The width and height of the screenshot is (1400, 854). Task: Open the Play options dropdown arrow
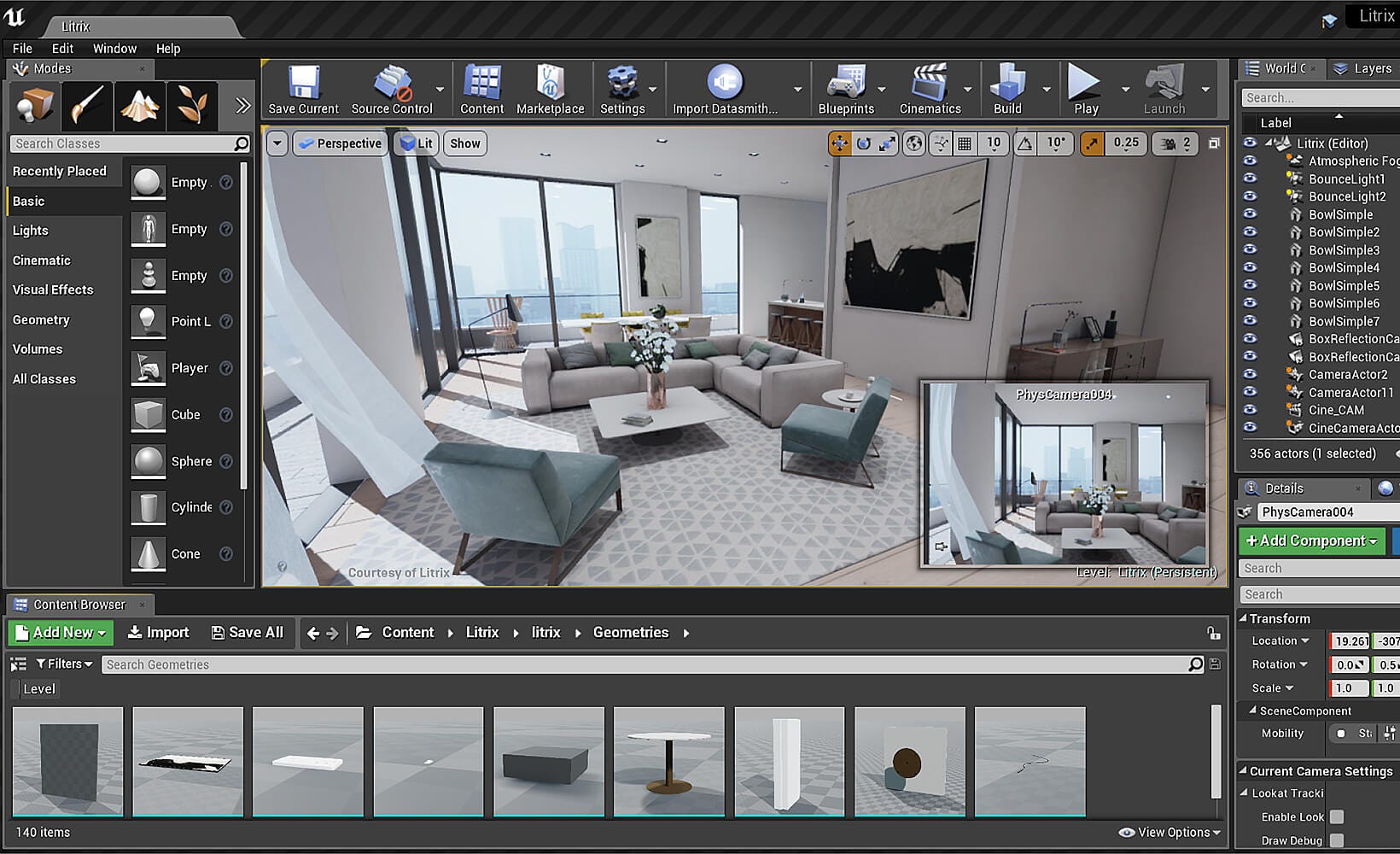pos(1125,89)
